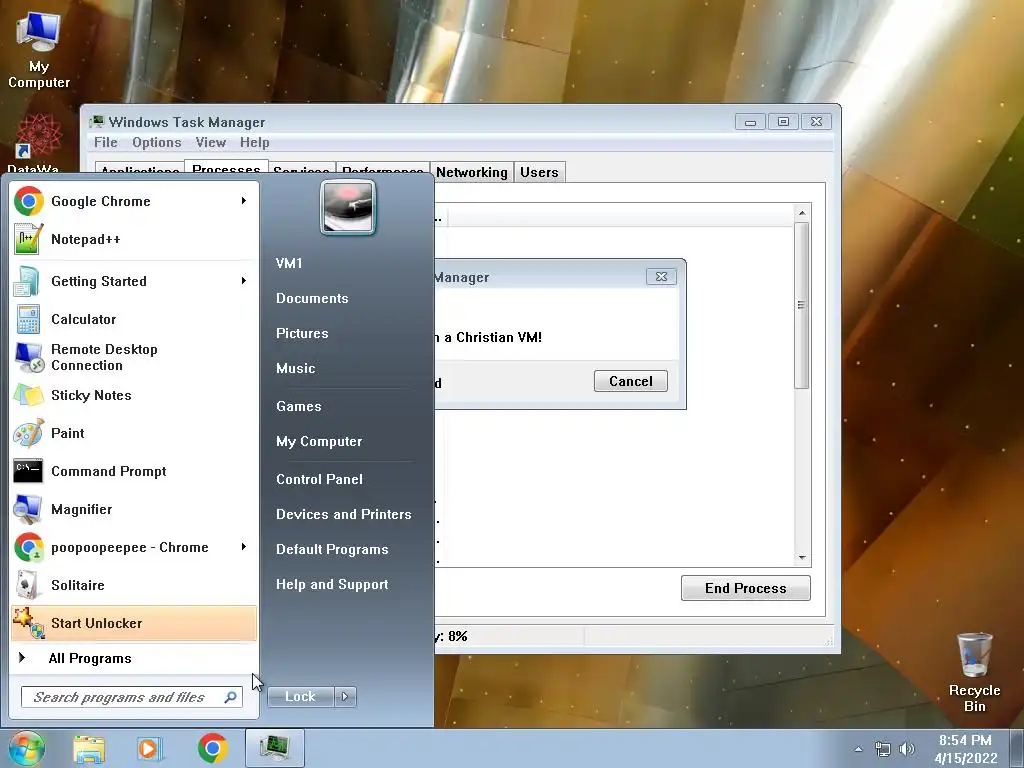
Task: Open Control Panel
Action: click(x=319, y=479)
